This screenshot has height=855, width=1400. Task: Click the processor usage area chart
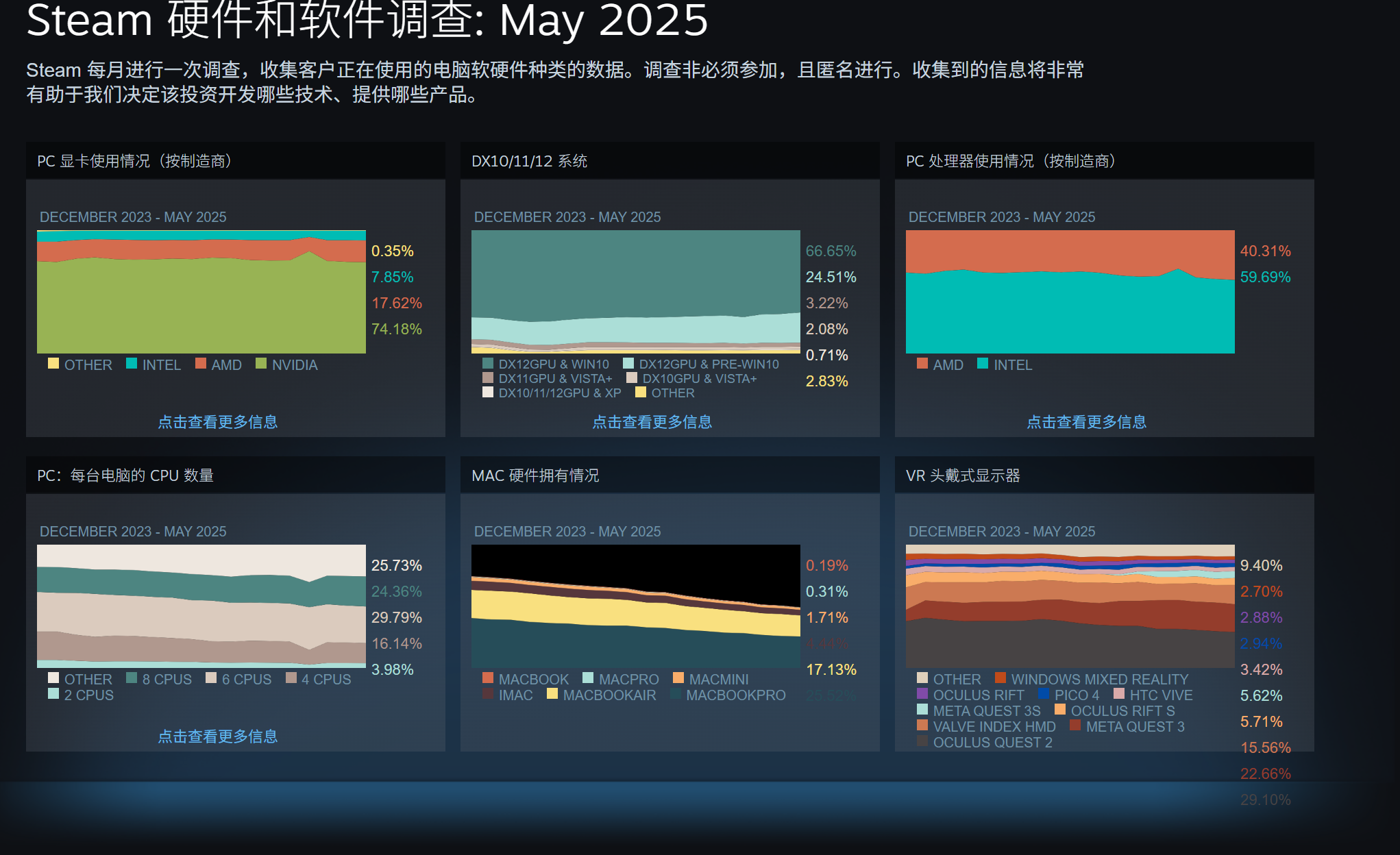[x=1070, y=292]
